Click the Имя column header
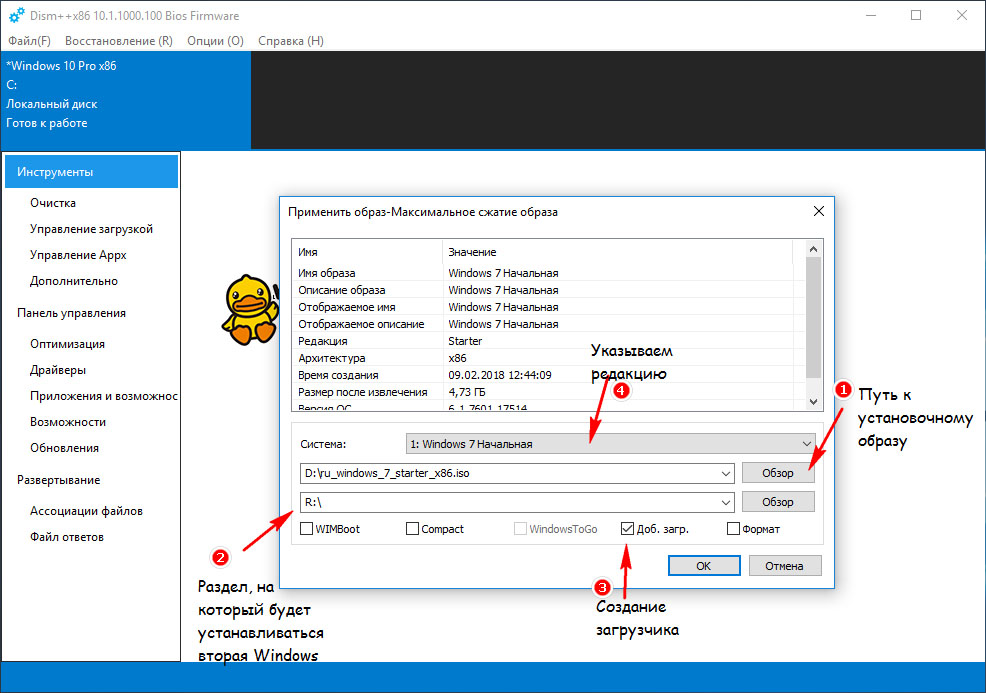 tap(367, 252)
